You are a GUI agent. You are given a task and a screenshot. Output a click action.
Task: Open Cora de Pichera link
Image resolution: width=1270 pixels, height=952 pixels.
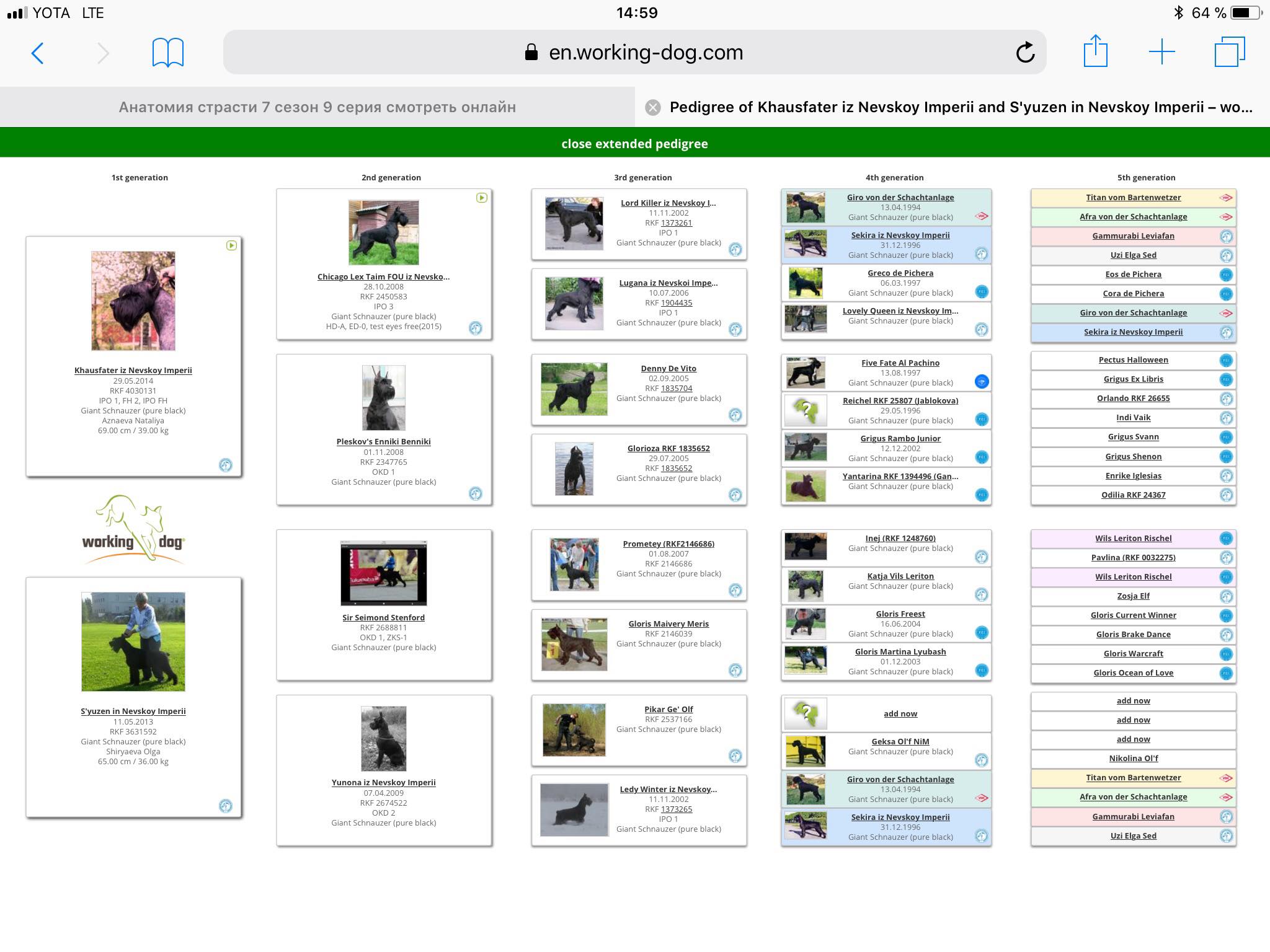pyautogui.click(x=1134, y=293)
